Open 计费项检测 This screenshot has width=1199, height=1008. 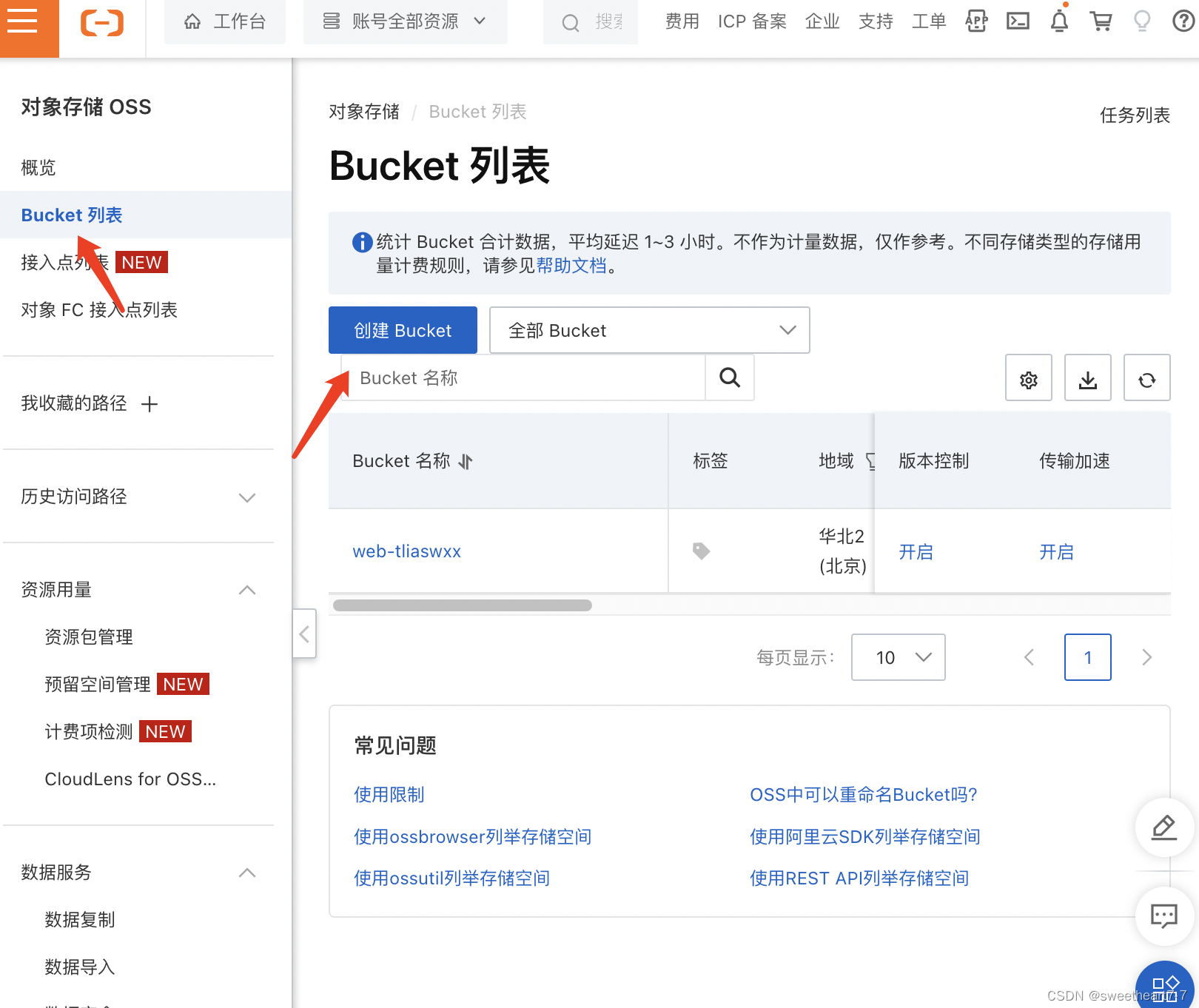coord(89,732)
